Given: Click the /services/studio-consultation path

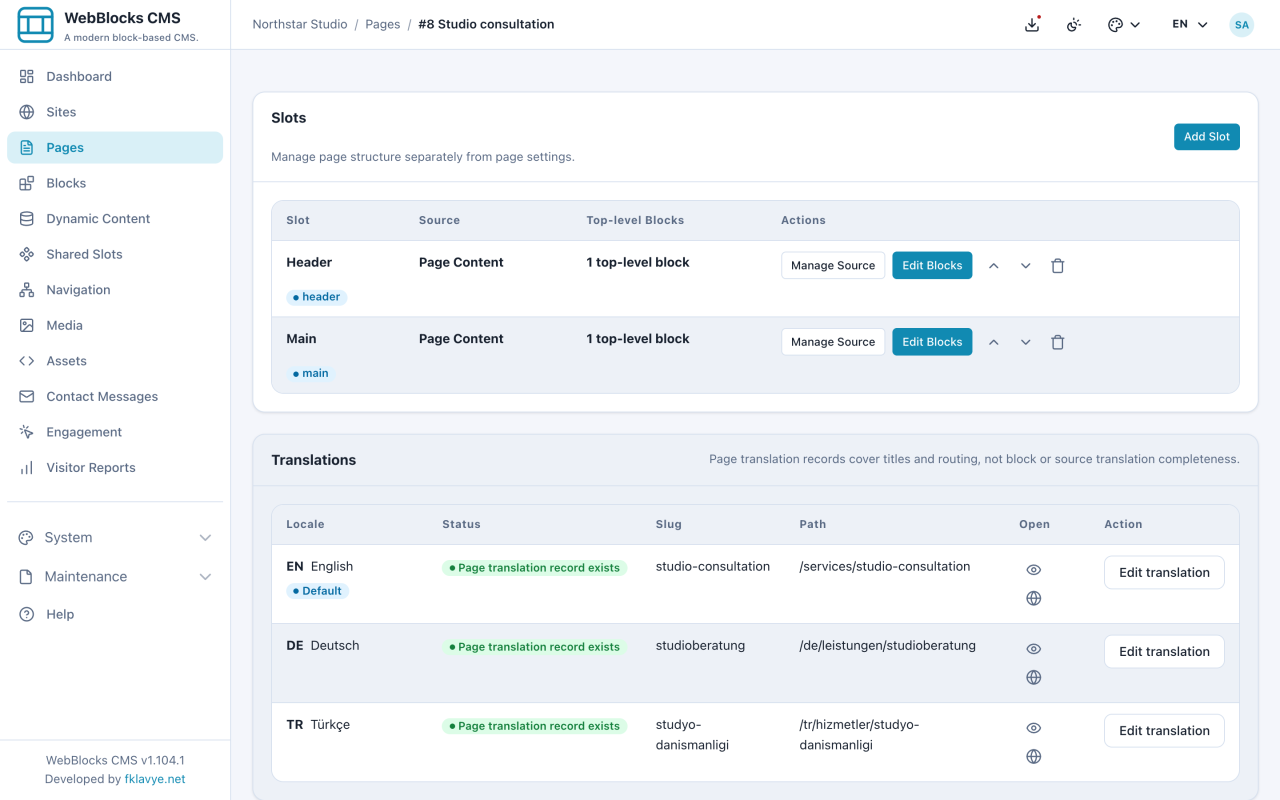Looking at the screenshot, I should [885, 566].
